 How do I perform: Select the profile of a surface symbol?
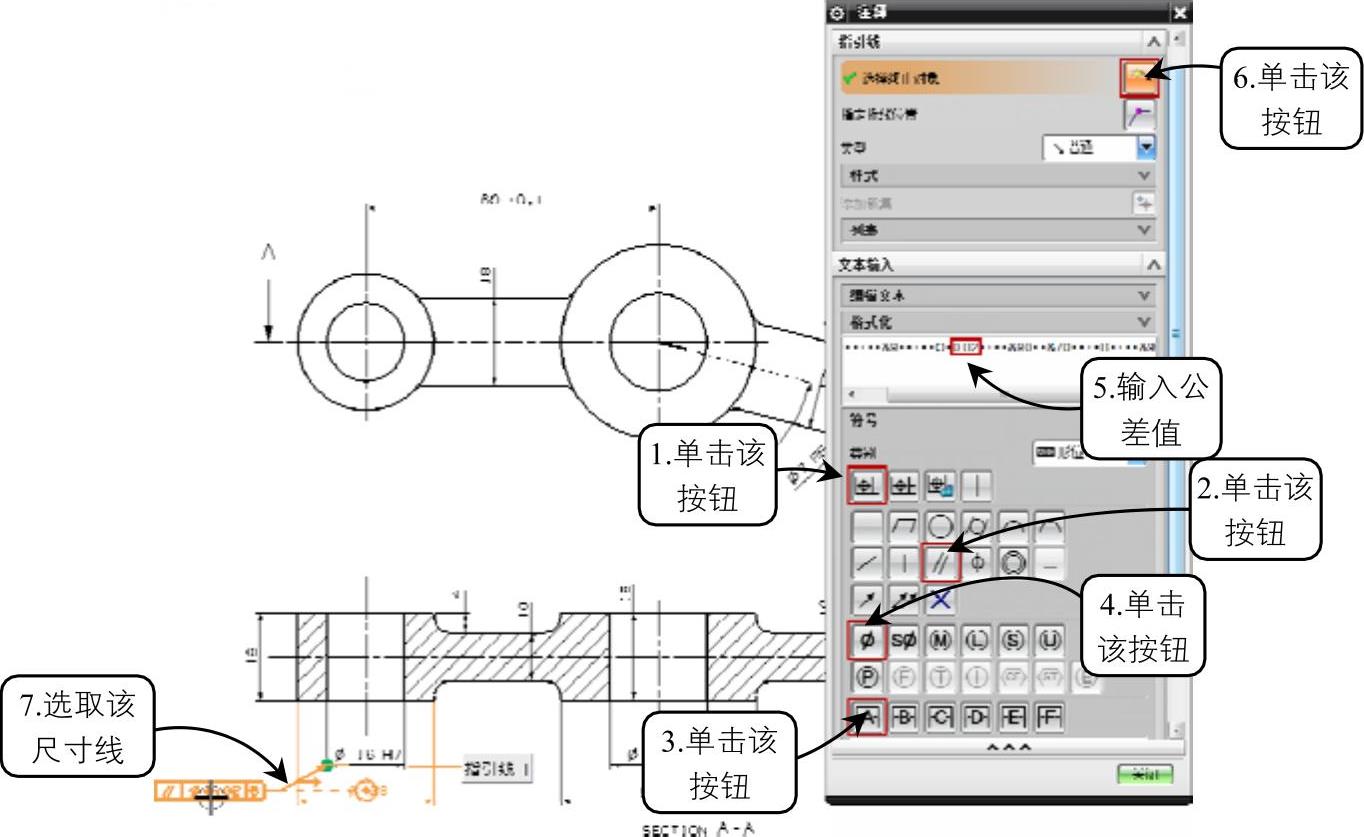(1050, 526)
